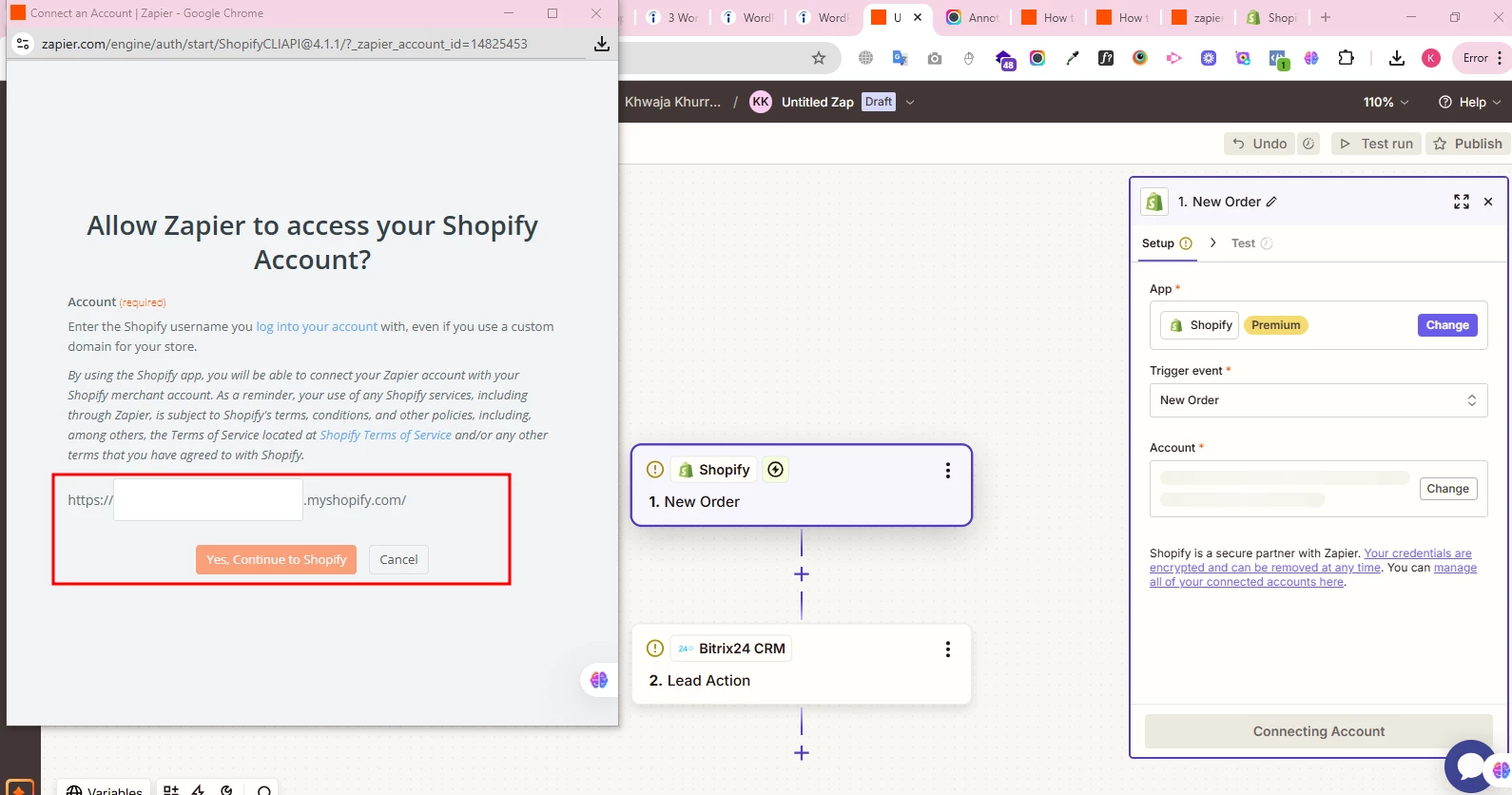Click the Test run button
Viewport: 1512px width, 795px height.
[x=1376, y=144]
